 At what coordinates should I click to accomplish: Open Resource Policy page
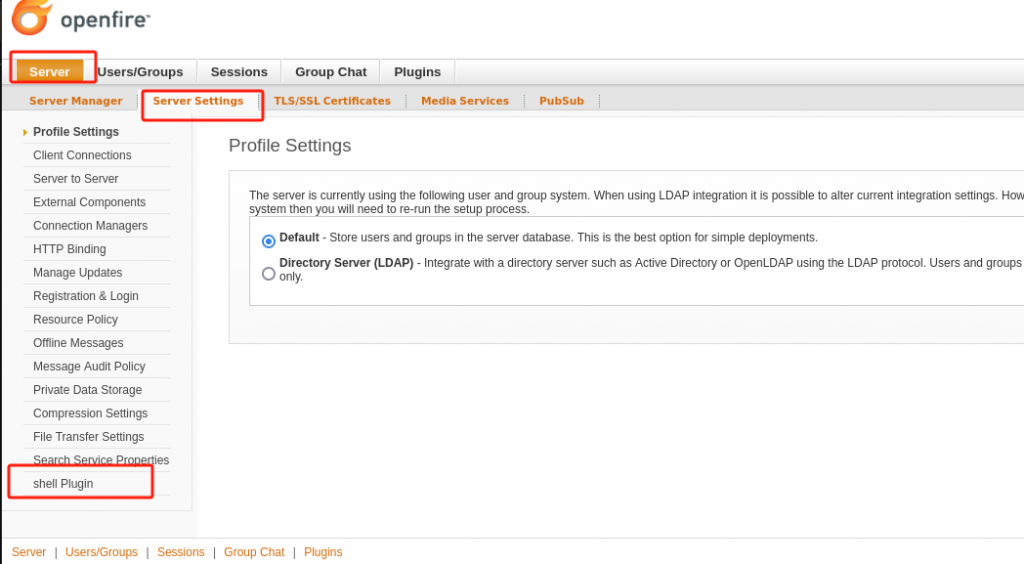(76, 320)
